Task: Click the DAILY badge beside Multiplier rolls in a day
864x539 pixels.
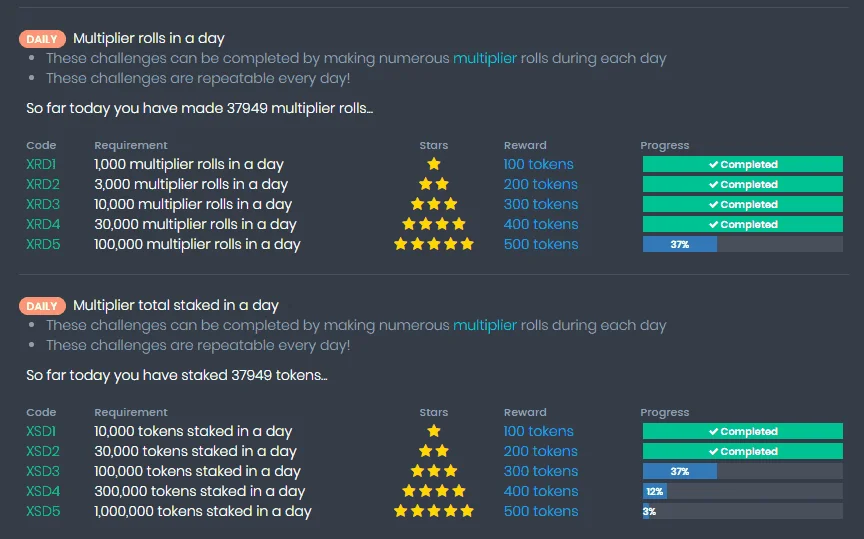Action: [x=42, y=39]
